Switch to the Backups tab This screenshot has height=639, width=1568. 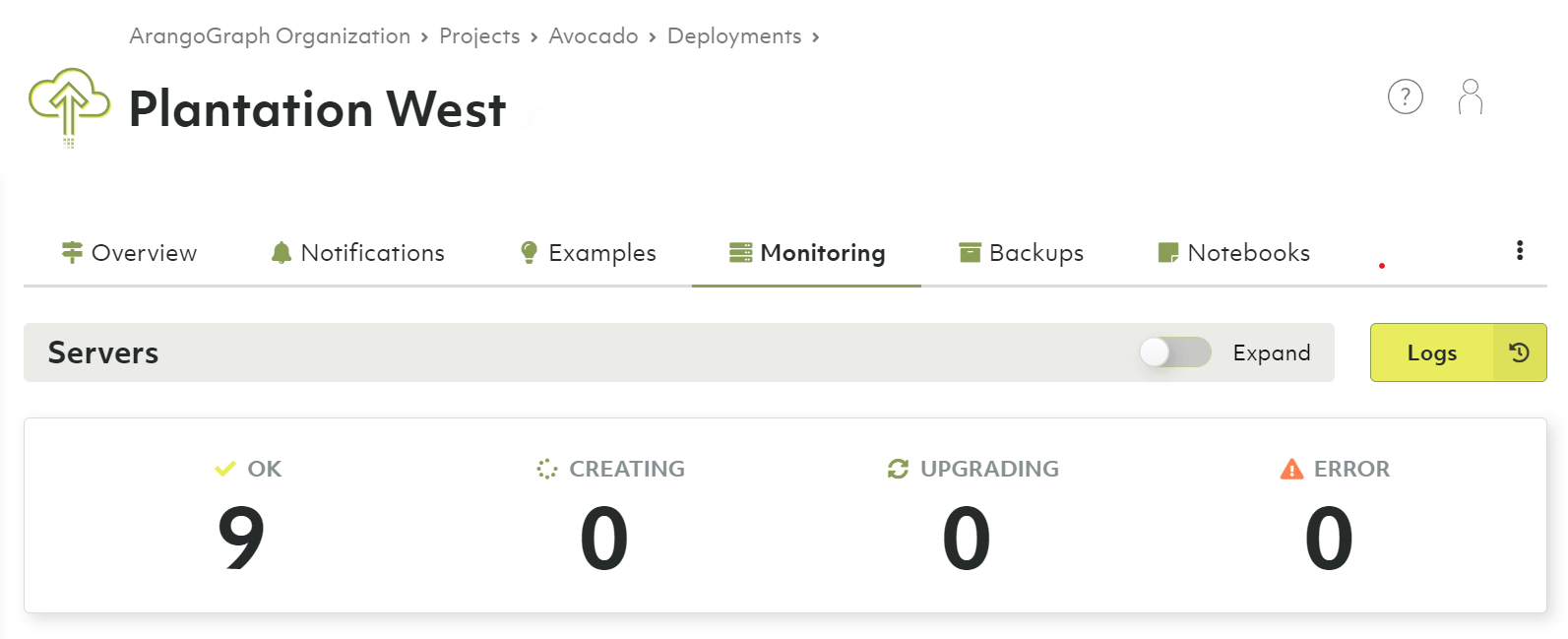click(x=1021, y=253)
